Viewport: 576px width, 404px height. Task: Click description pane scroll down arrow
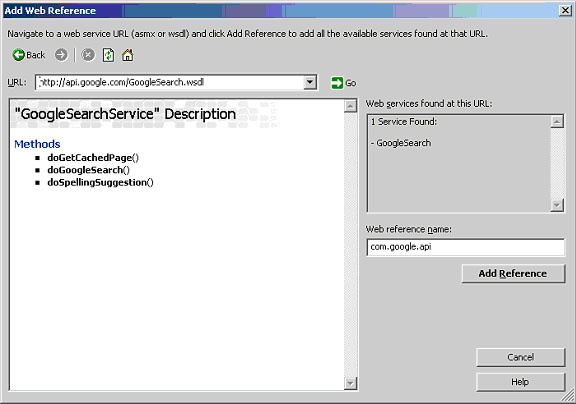coord(350,383)
